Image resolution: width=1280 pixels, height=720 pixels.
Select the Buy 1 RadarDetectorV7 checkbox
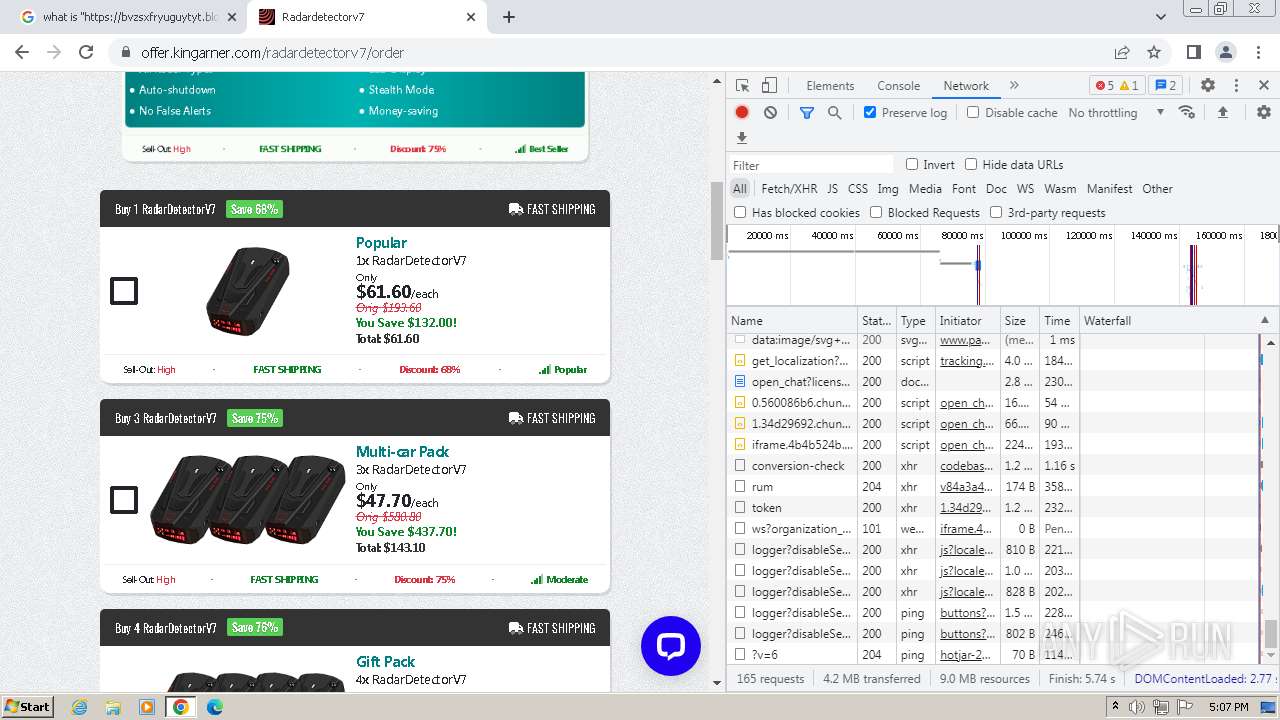[124, 291]
